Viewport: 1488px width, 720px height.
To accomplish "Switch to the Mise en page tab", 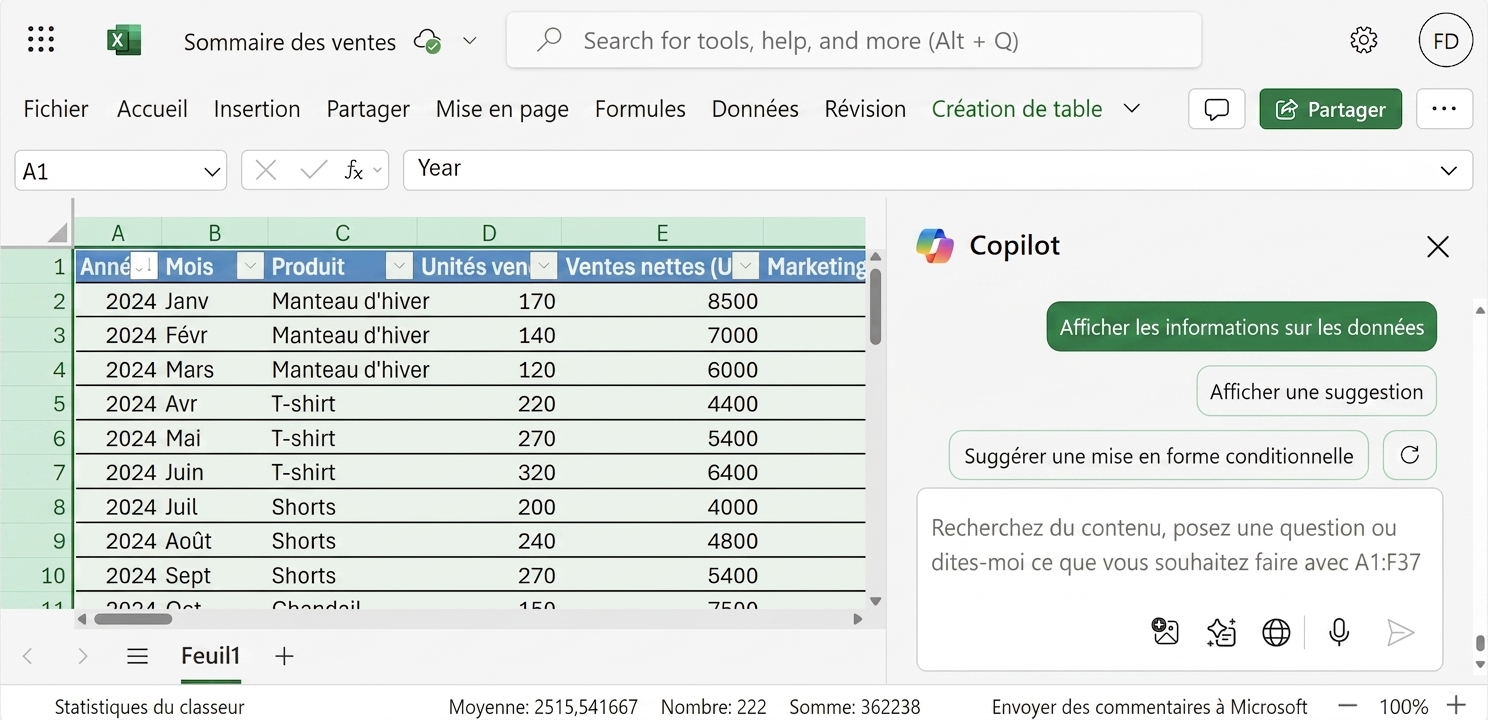I will pyautogui.click(x=502, y=109).
